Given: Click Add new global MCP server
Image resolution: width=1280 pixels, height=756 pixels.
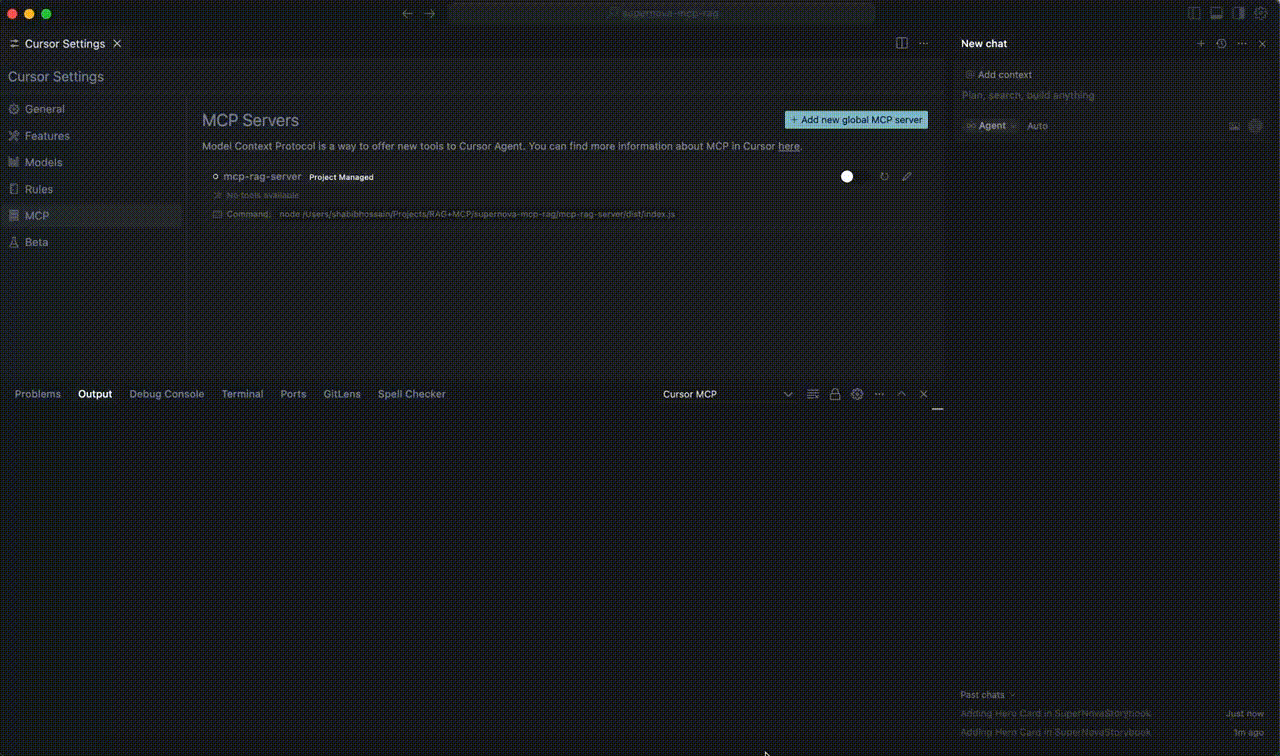Looking at the screenshot, I should (856, 120).
